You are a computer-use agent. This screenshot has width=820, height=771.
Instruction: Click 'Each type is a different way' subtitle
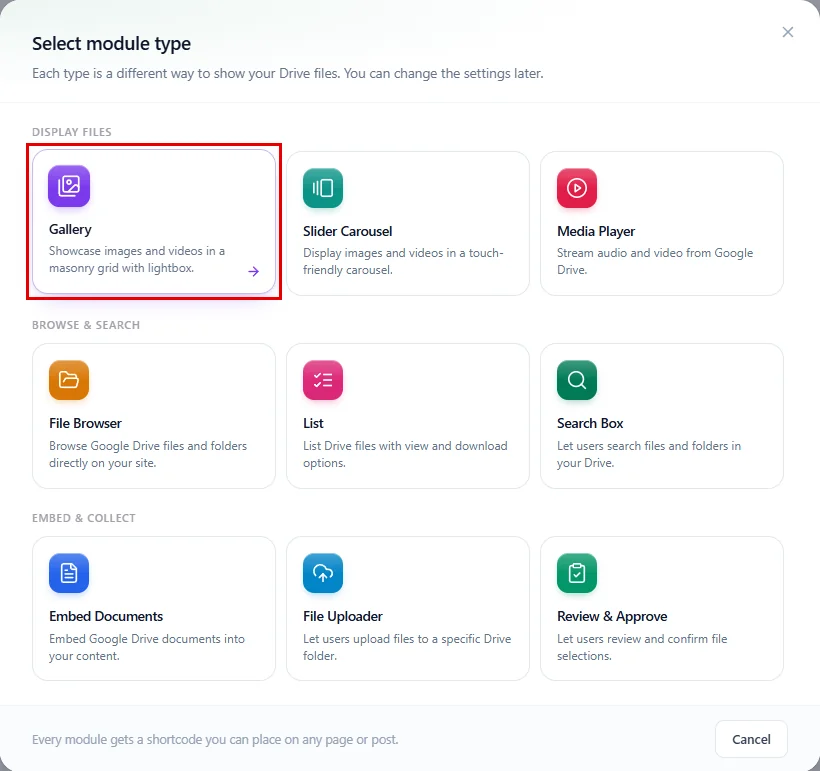point(288,73)
